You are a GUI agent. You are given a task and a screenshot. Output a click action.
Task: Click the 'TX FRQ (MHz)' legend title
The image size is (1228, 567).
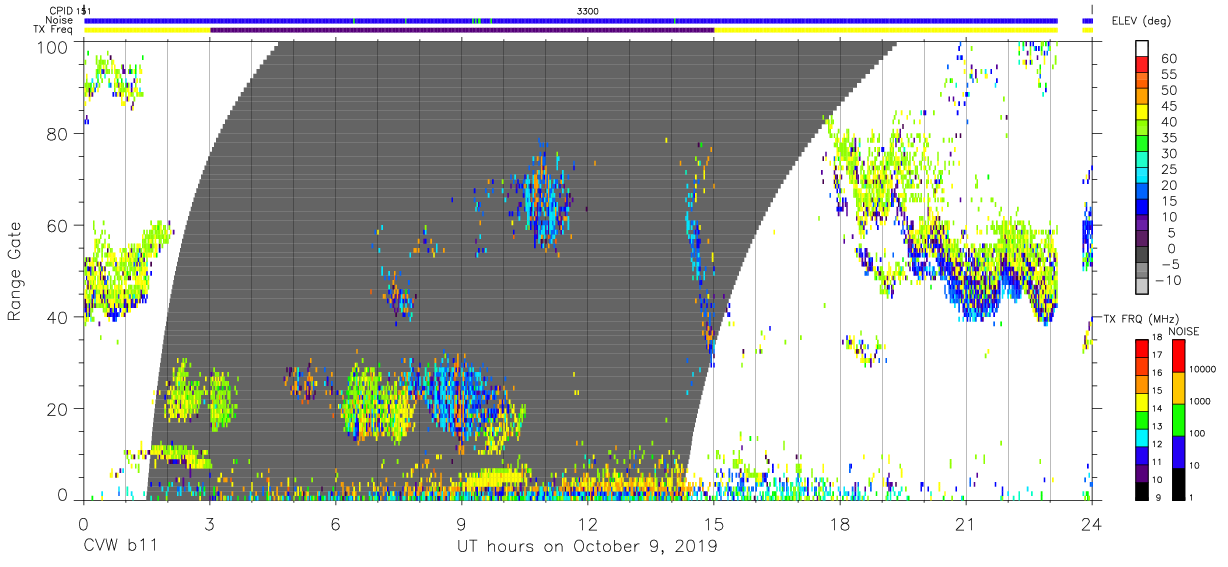point(1141,319)
